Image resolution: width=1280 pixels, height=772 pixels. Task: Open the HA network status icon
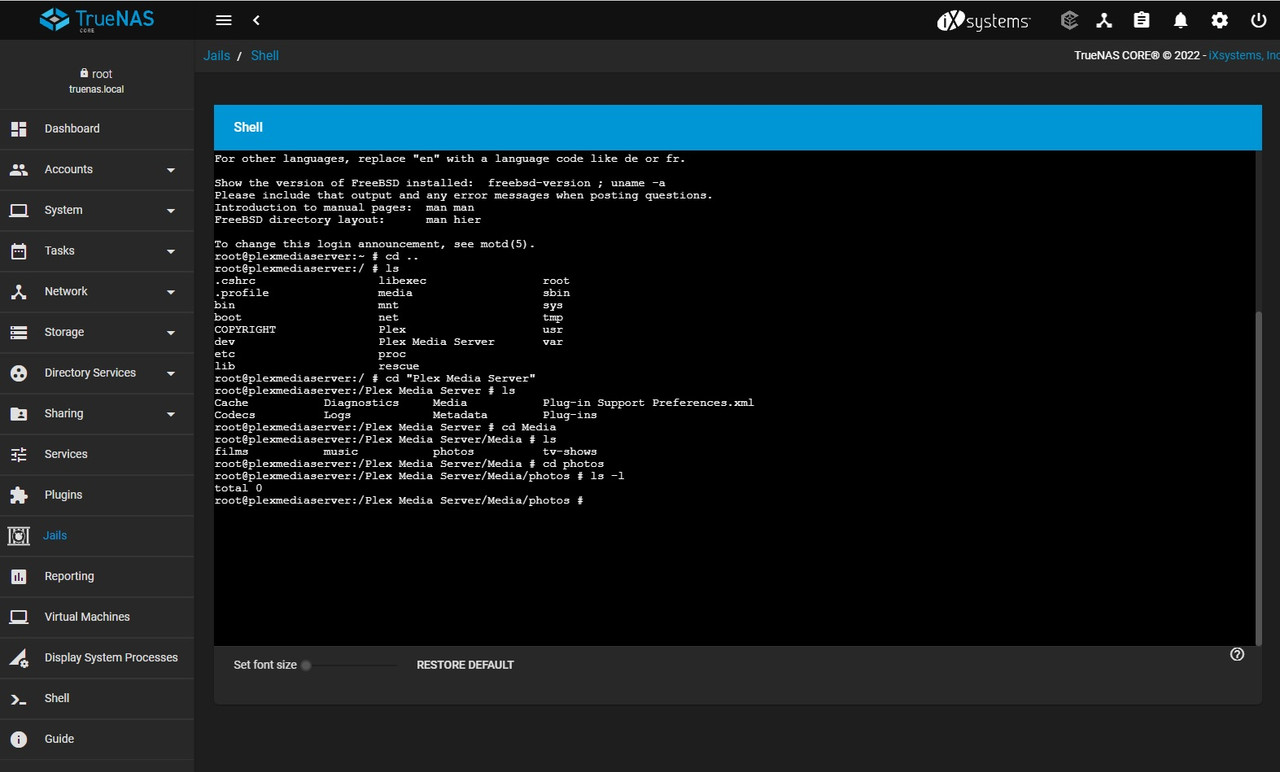click(x=1104, y=20)
